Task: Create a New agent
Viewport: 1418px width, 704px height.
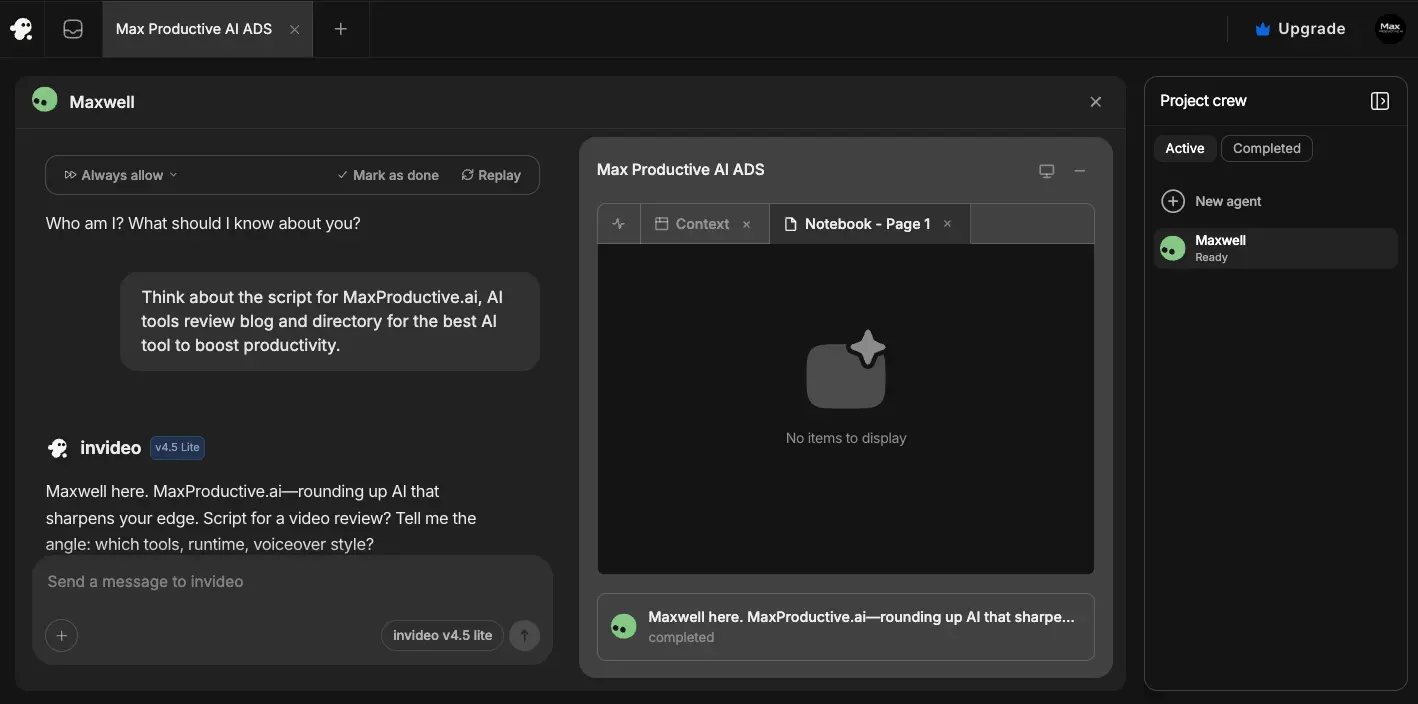Action: click(1211, 201)
